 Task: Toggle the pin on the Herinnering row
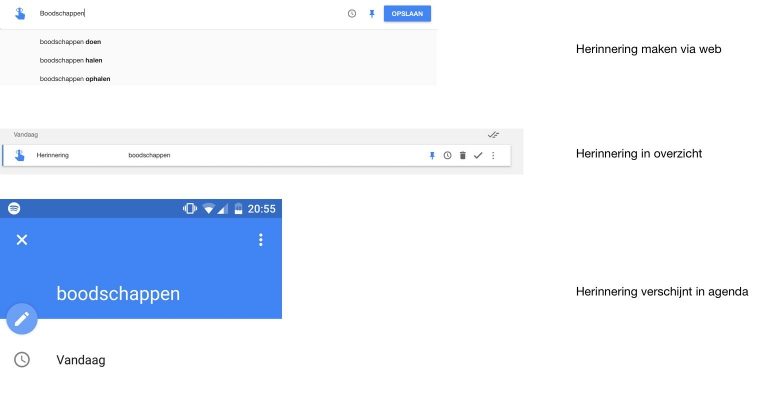coord(433,156)
